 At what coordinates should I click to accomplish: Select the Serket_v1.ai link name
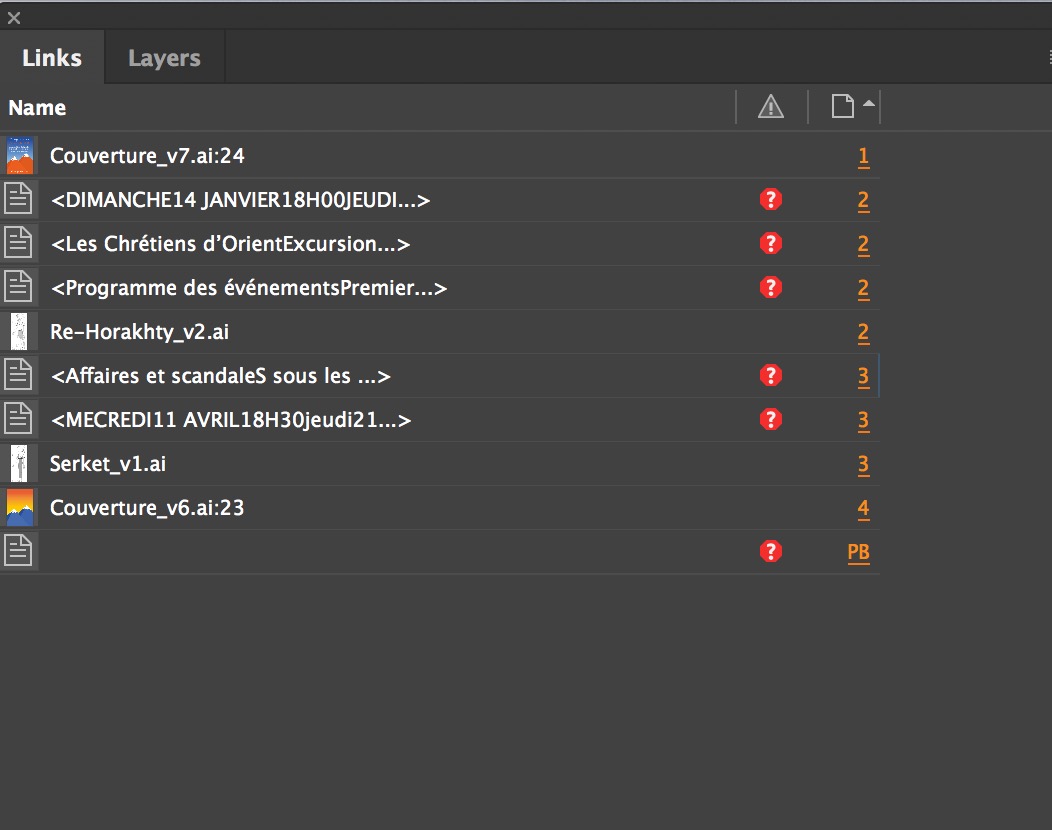pyautogui.click(x=108, y=464)
